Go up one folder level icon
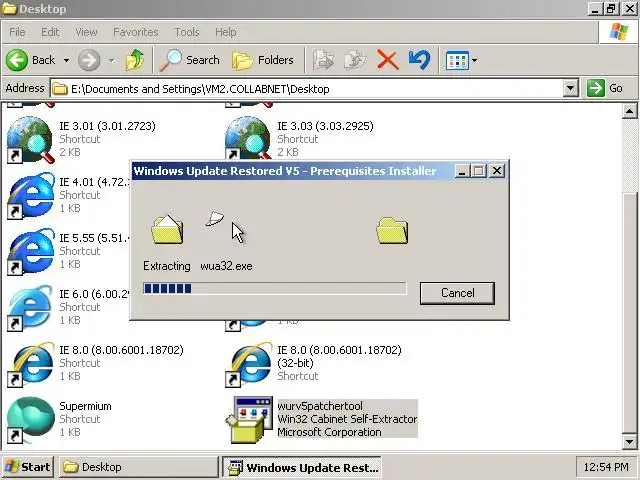Image resolution: width=640 pixels, height=480 pixels. coord(135,60)
